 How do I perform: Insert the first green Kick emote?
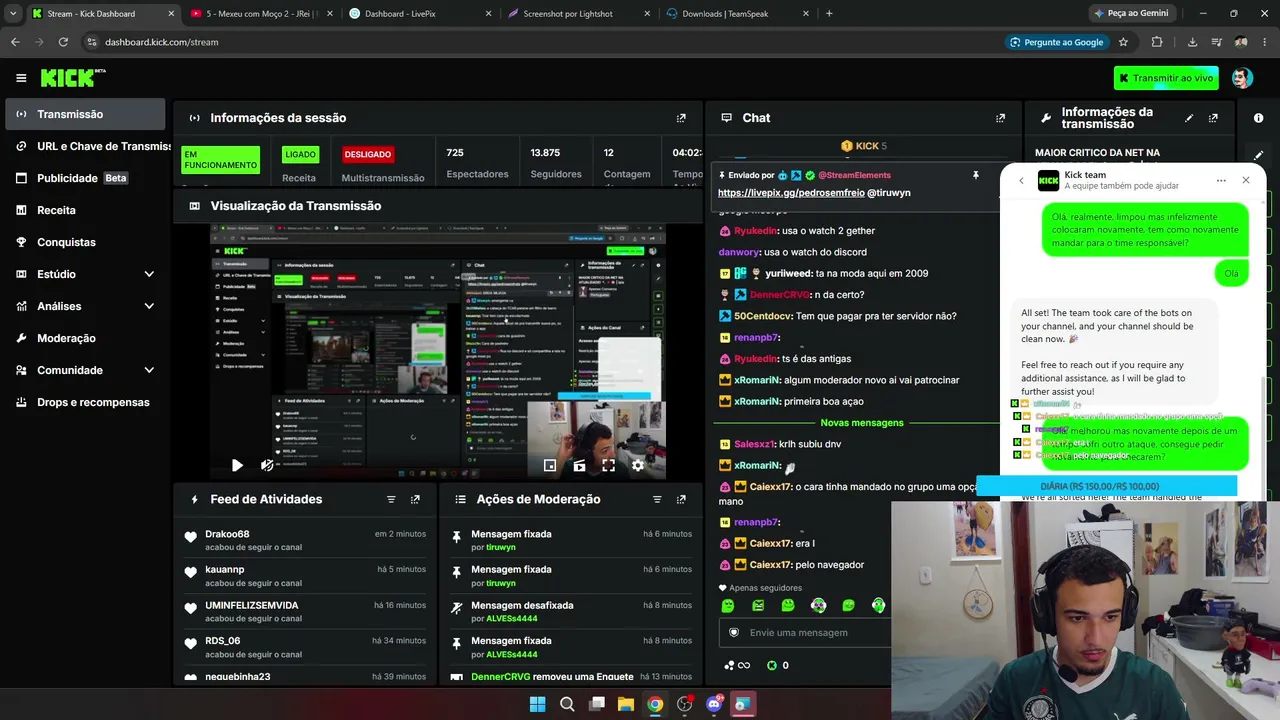pos(728,605)
